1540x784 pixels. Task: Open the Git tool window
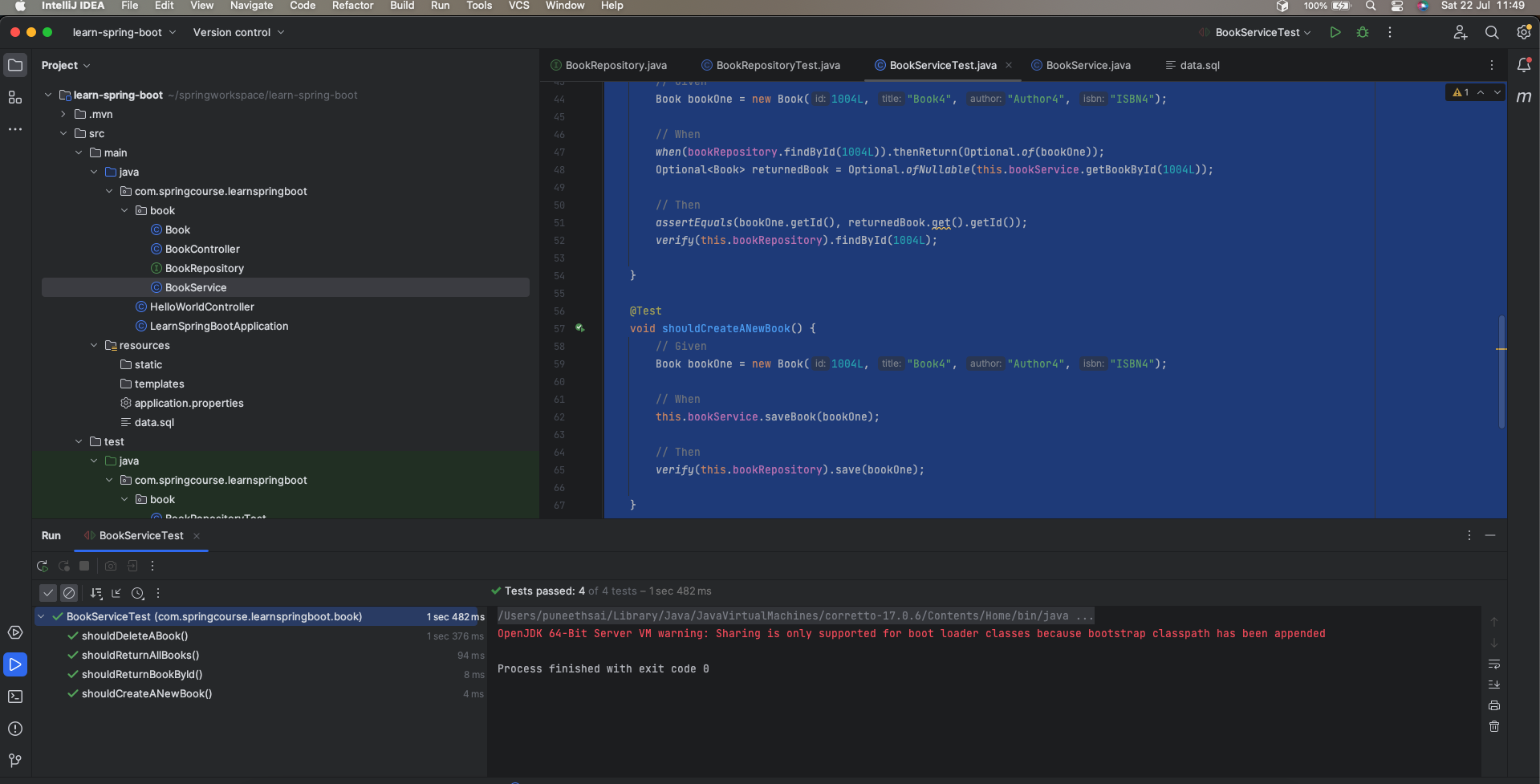coord(15,760)
